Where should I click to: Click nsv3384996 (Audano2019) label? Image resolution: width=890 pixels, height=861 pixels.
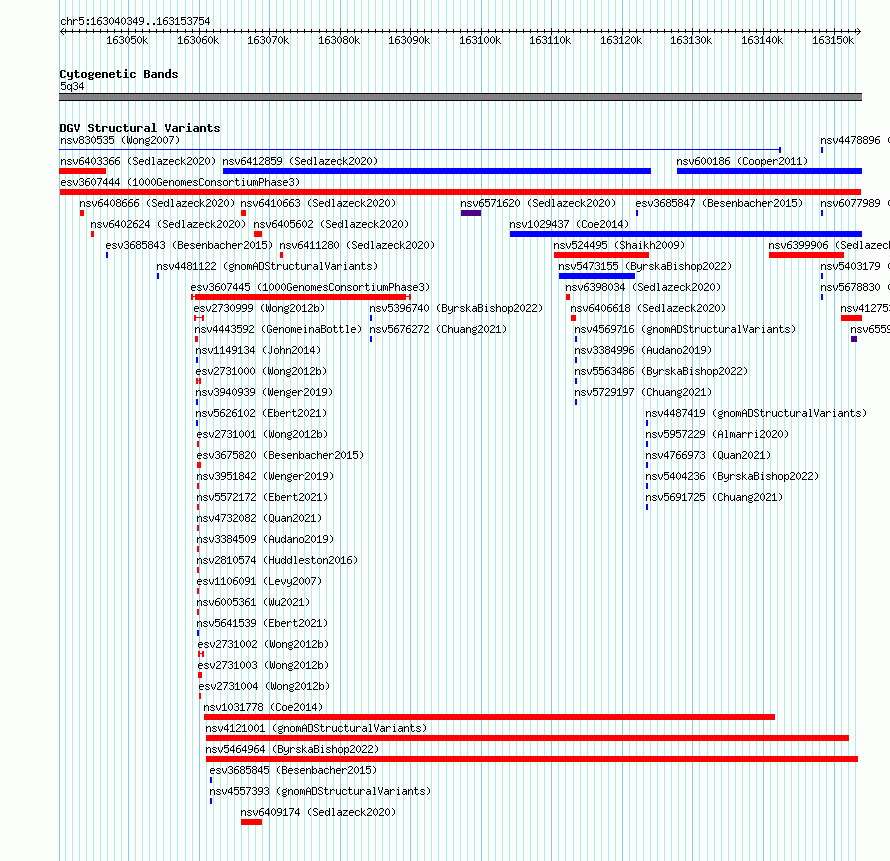[643, 350]
